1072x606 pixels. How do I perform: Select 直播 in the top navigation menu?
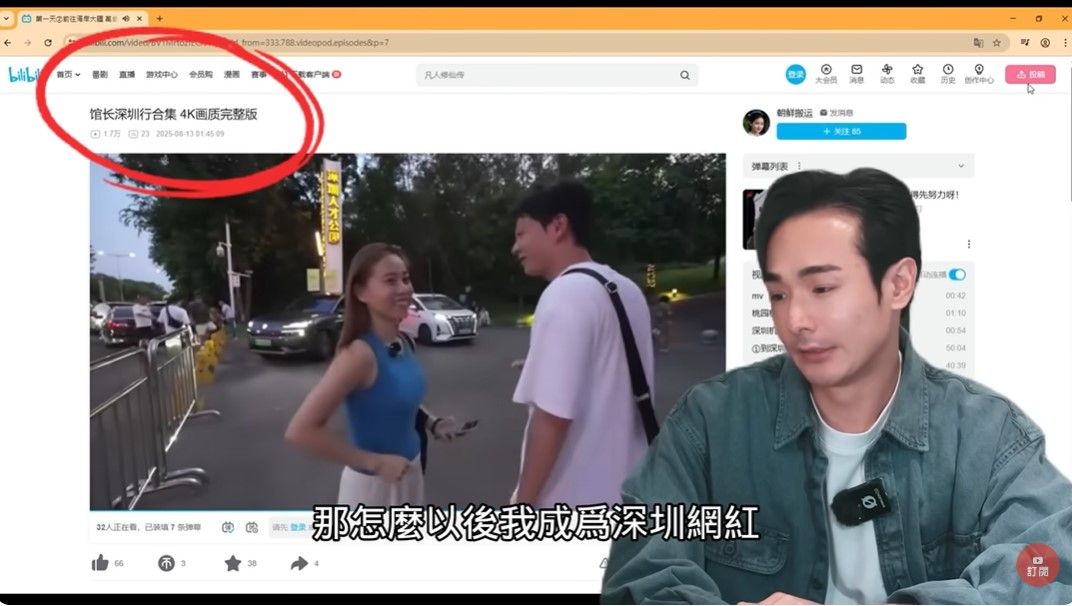click(126, 74)
